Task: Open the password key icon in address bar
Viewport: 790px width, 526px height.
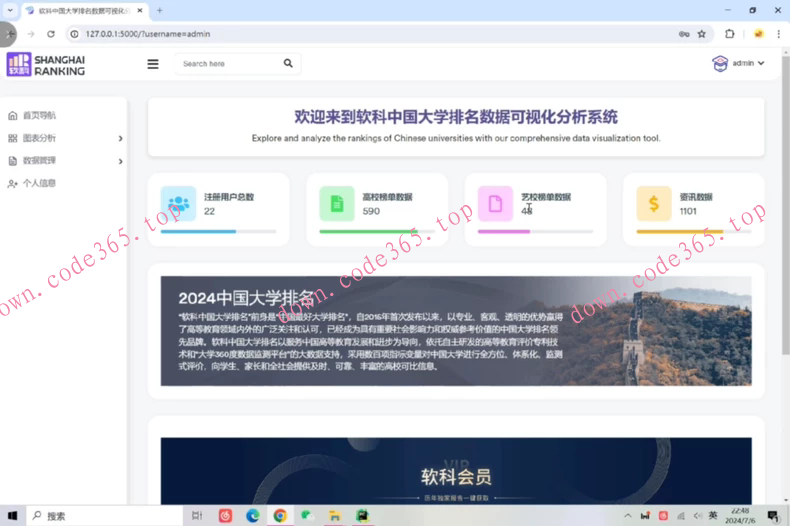Action: pyautogui.click(x=684, y=34)
